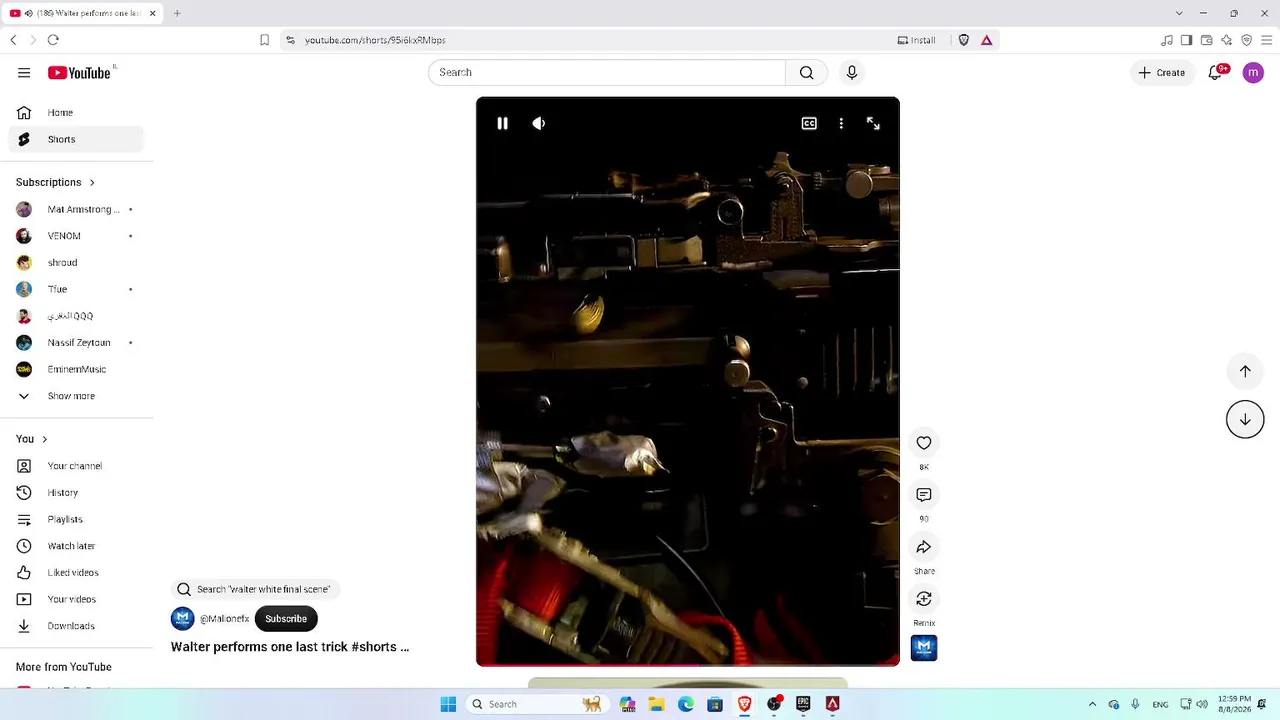Expand Show more subscriptions

coord(76,396)
